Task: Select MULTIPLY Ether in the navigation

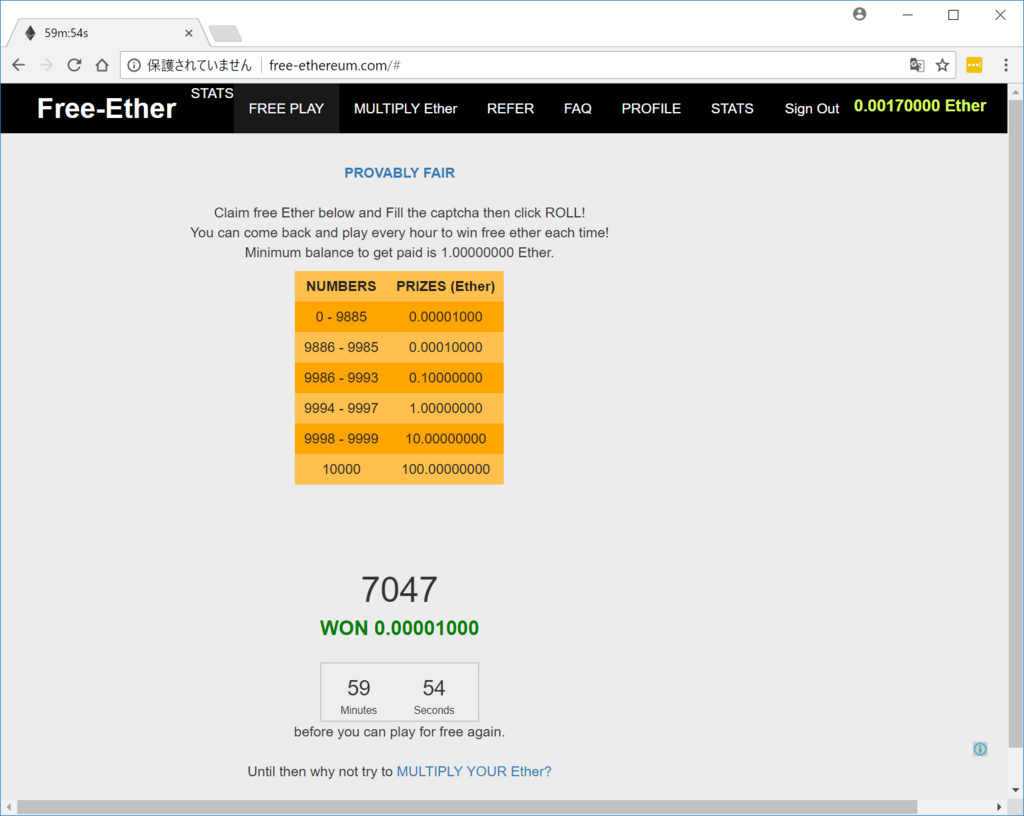Action: pos(404,108)
